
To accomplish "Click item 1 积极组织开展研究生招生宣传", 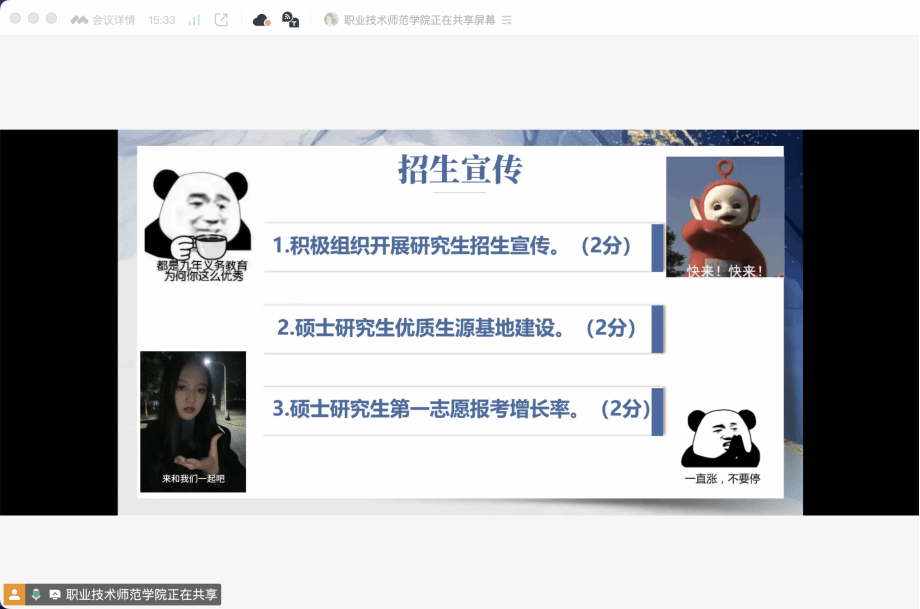I will (452, 246).
